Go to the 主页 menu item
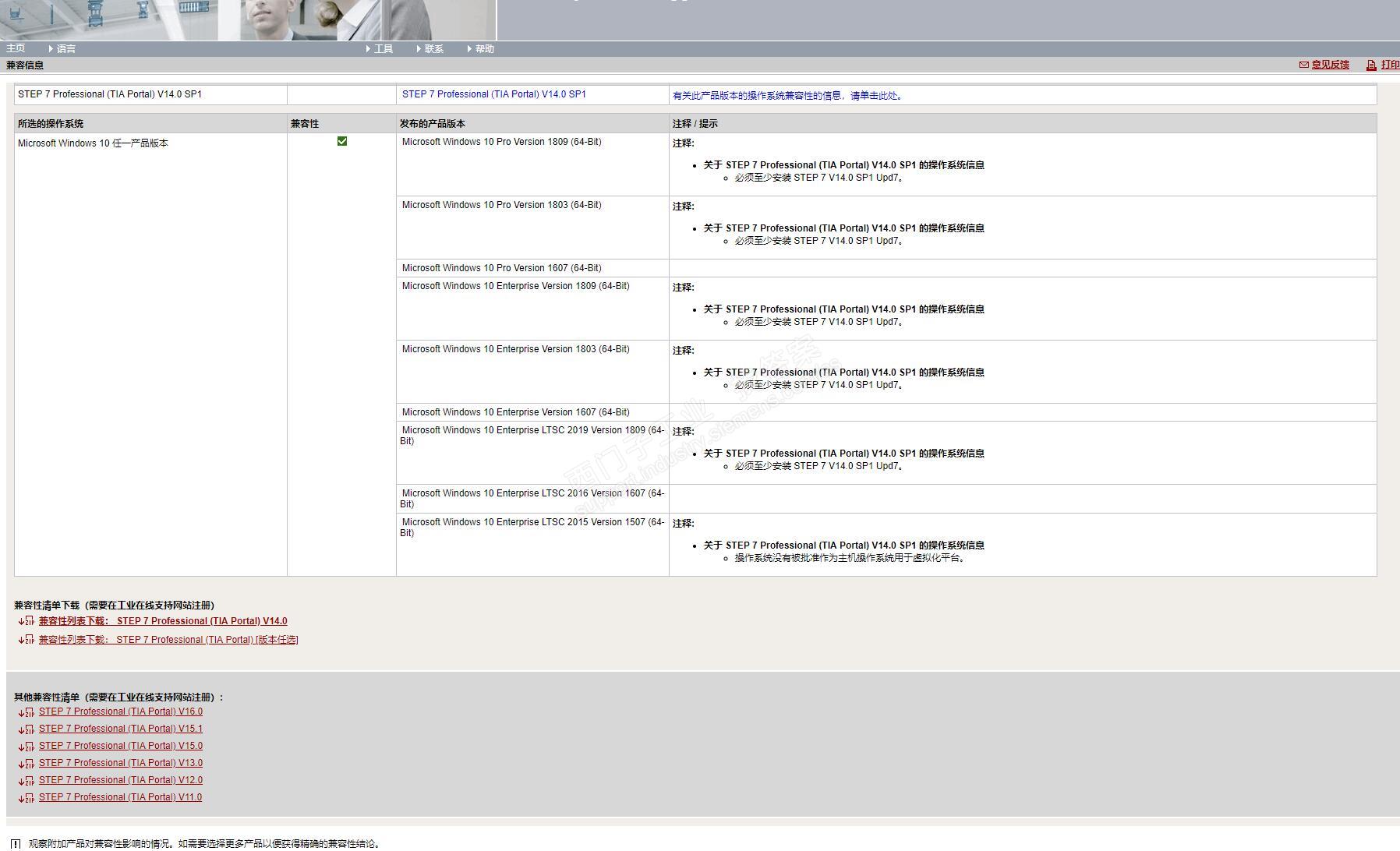The width and height of the screenshot is (1400, 851). (16, 48)
